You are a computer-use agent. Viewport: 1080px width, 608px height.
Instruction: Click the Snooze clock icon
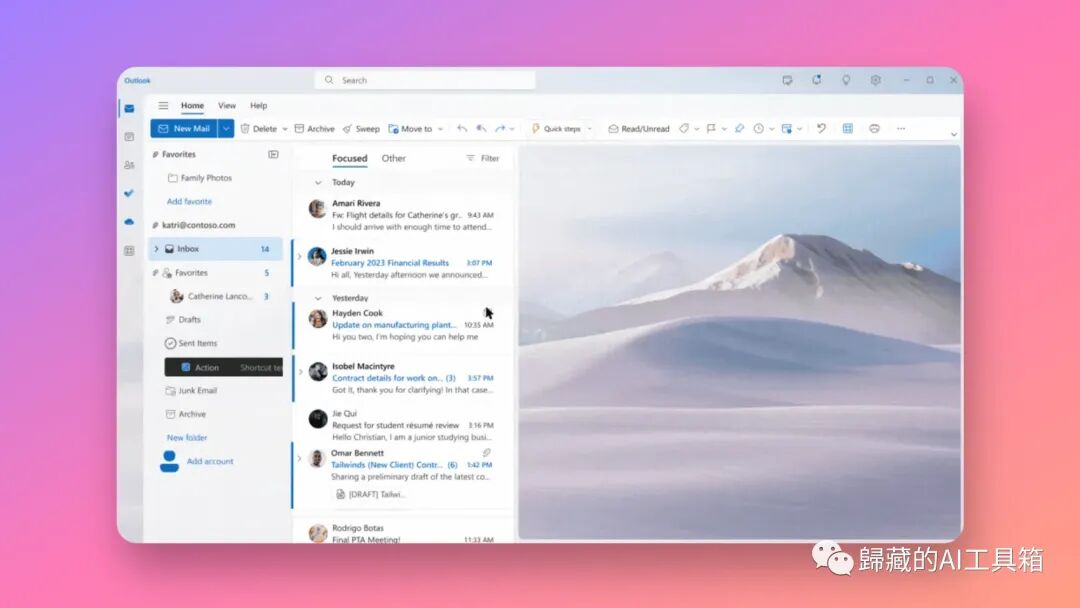[758, 129]
